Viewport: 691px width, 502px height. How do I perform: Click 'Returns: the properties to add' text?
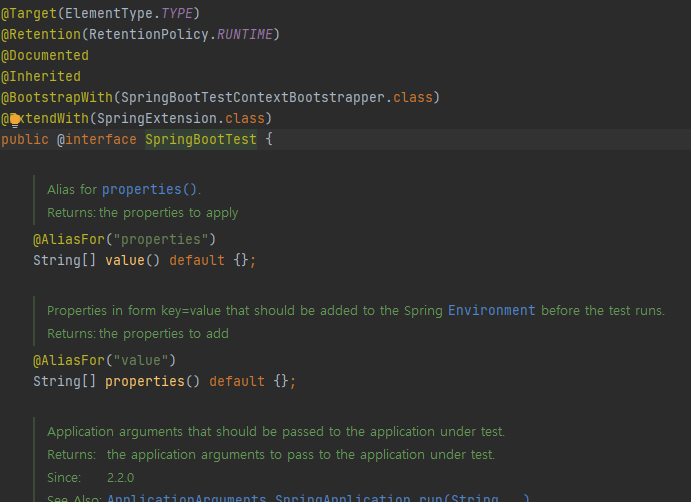tap(138, 334)
